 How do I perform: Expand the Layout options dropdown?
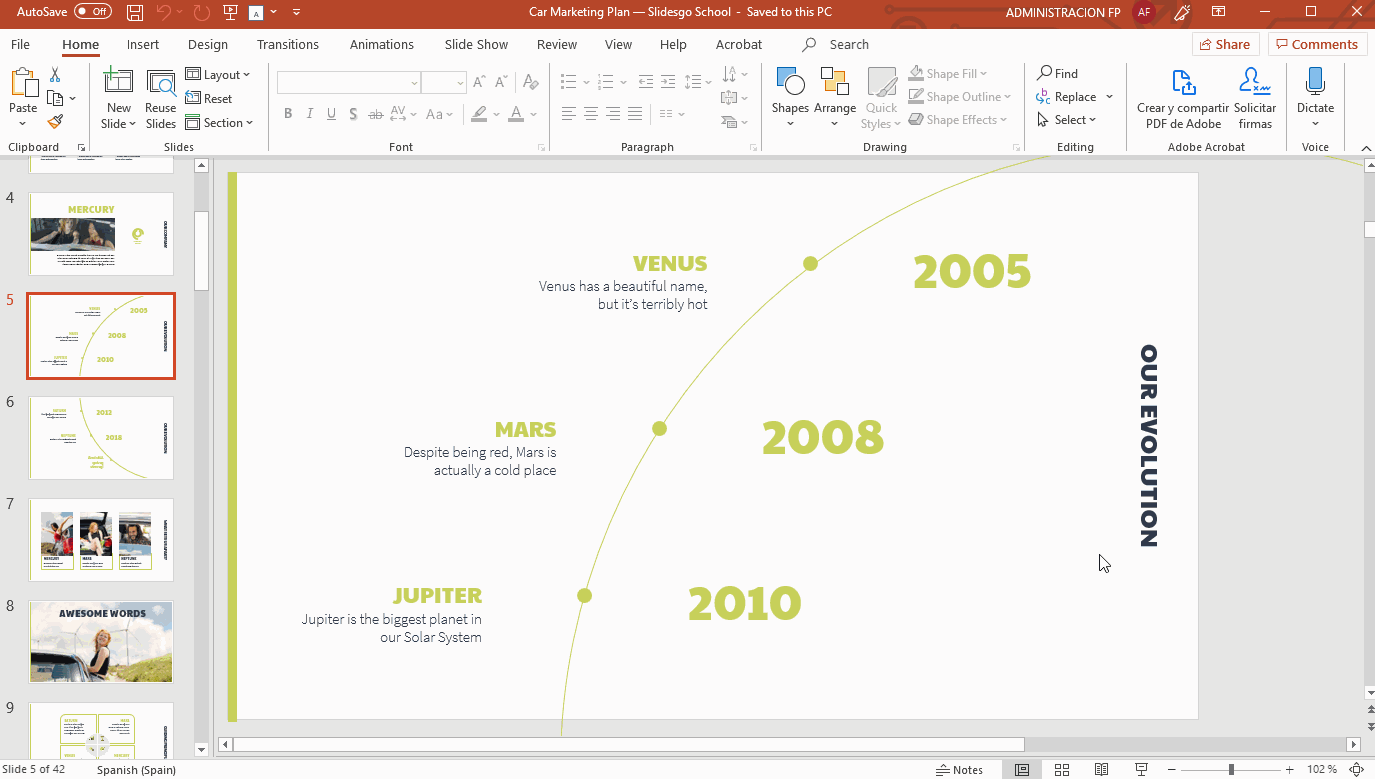click(x=219, y=74)
